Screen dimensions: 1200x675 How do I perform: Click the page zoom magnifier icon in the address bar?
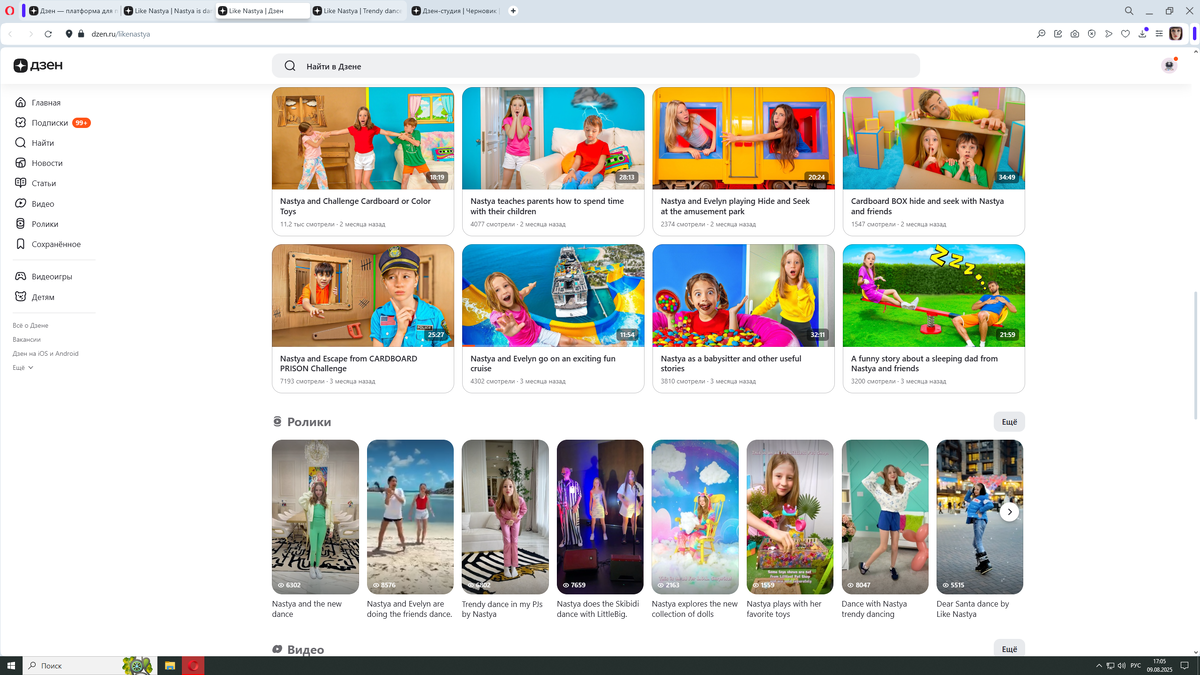pos(1041,34)
